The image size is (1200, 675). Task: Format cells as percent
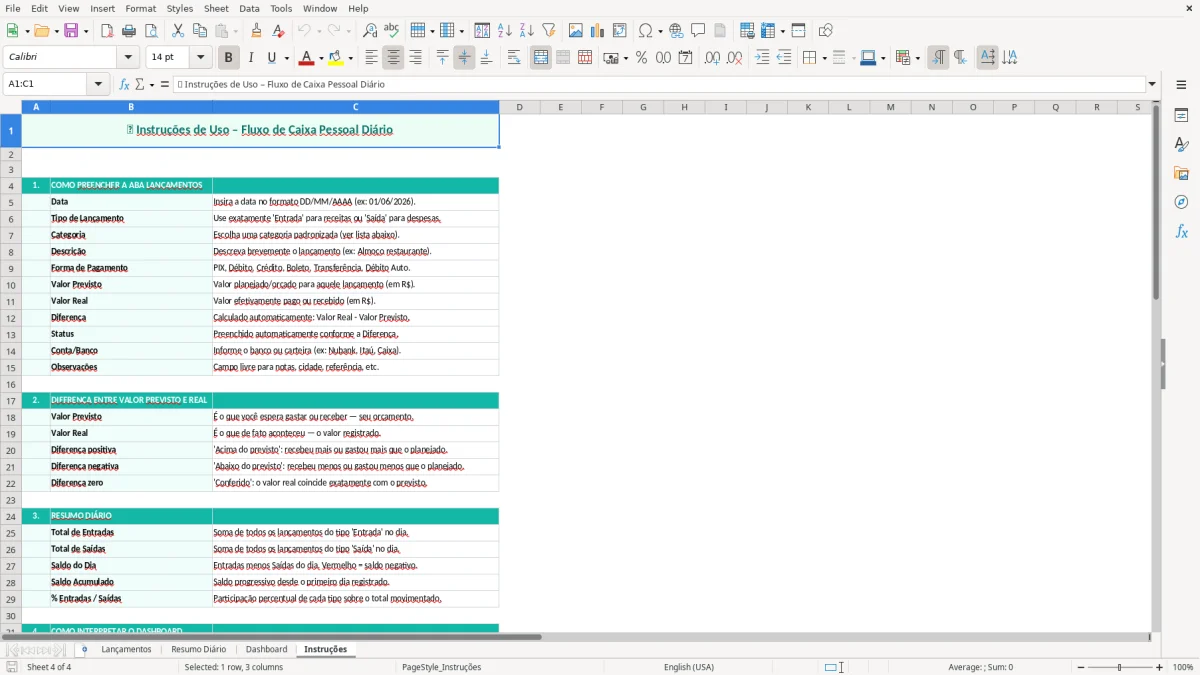point(641,58)
